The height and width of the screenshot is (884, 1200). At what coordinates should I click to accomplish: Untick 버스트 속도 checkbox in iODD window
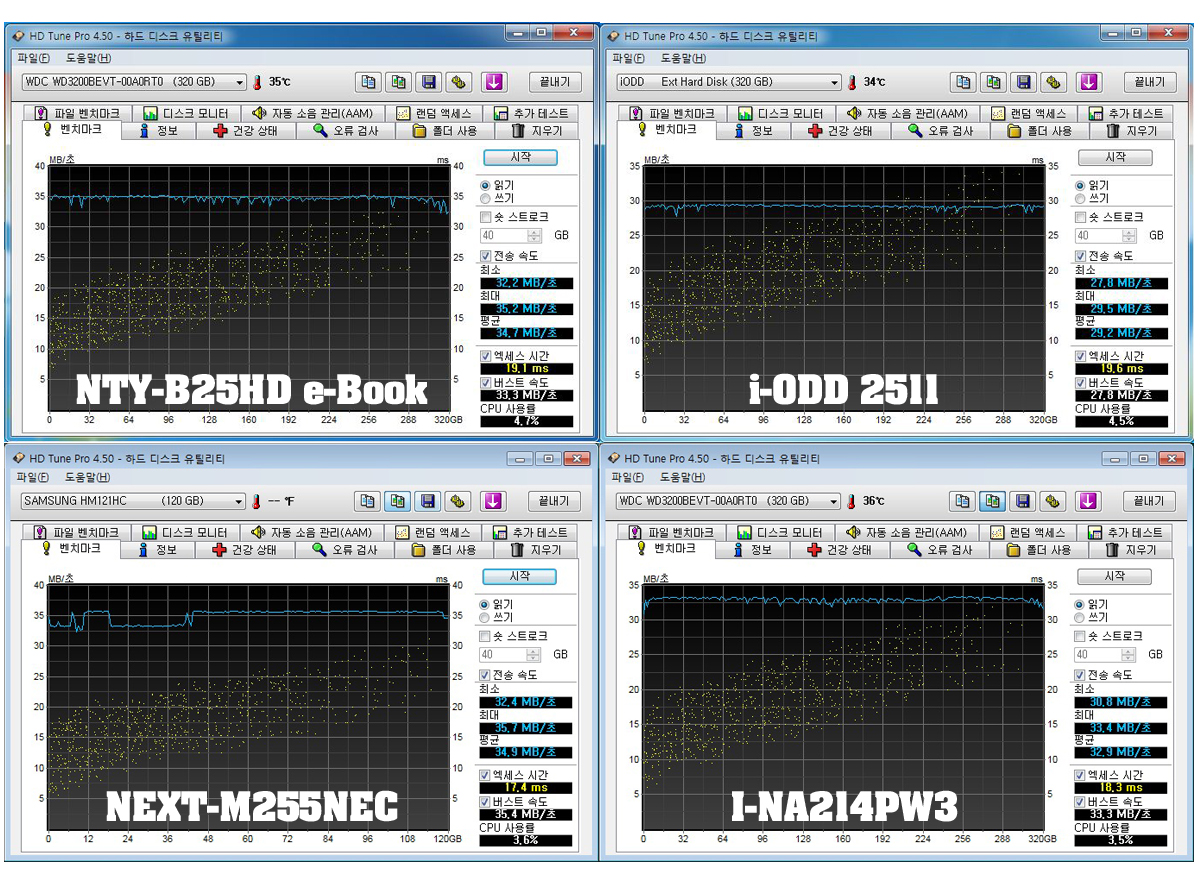(1081, 383)
